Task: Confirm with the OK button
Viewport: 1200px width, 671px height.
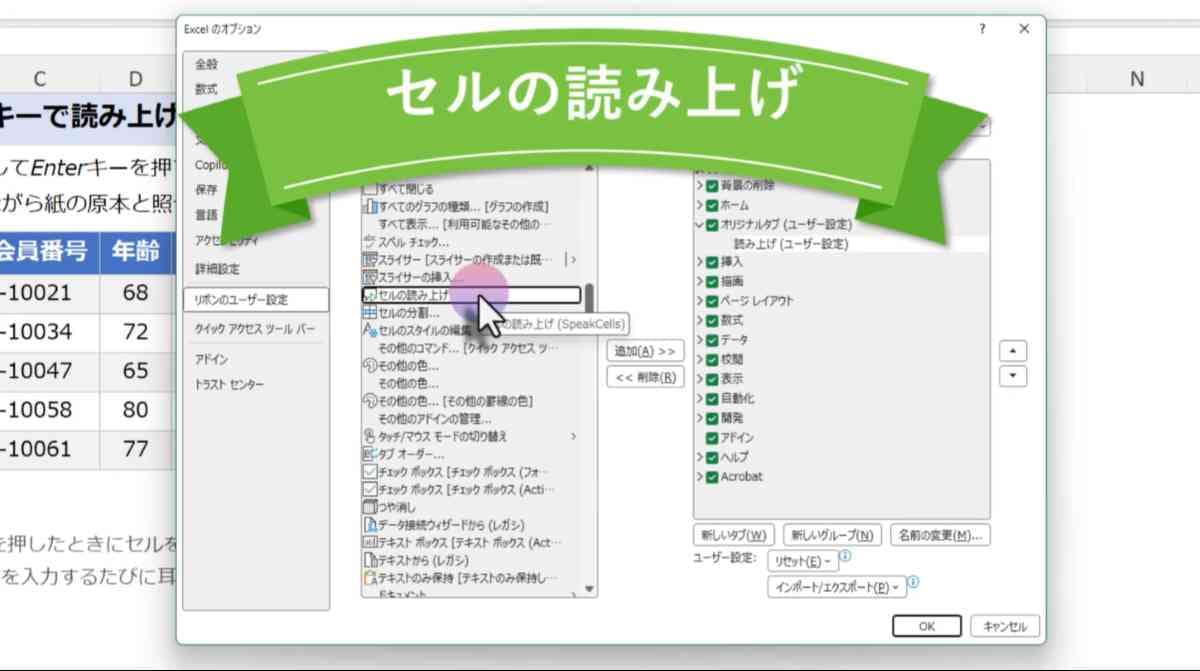Action: [x=927, y=626]
